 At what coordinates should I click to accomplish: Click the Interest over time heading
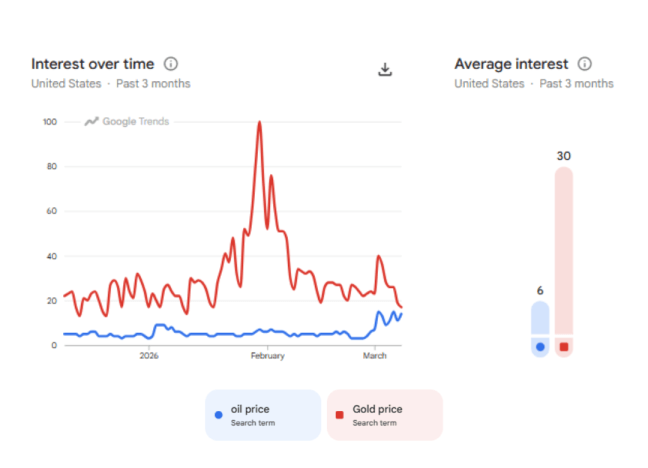(93, 64)
